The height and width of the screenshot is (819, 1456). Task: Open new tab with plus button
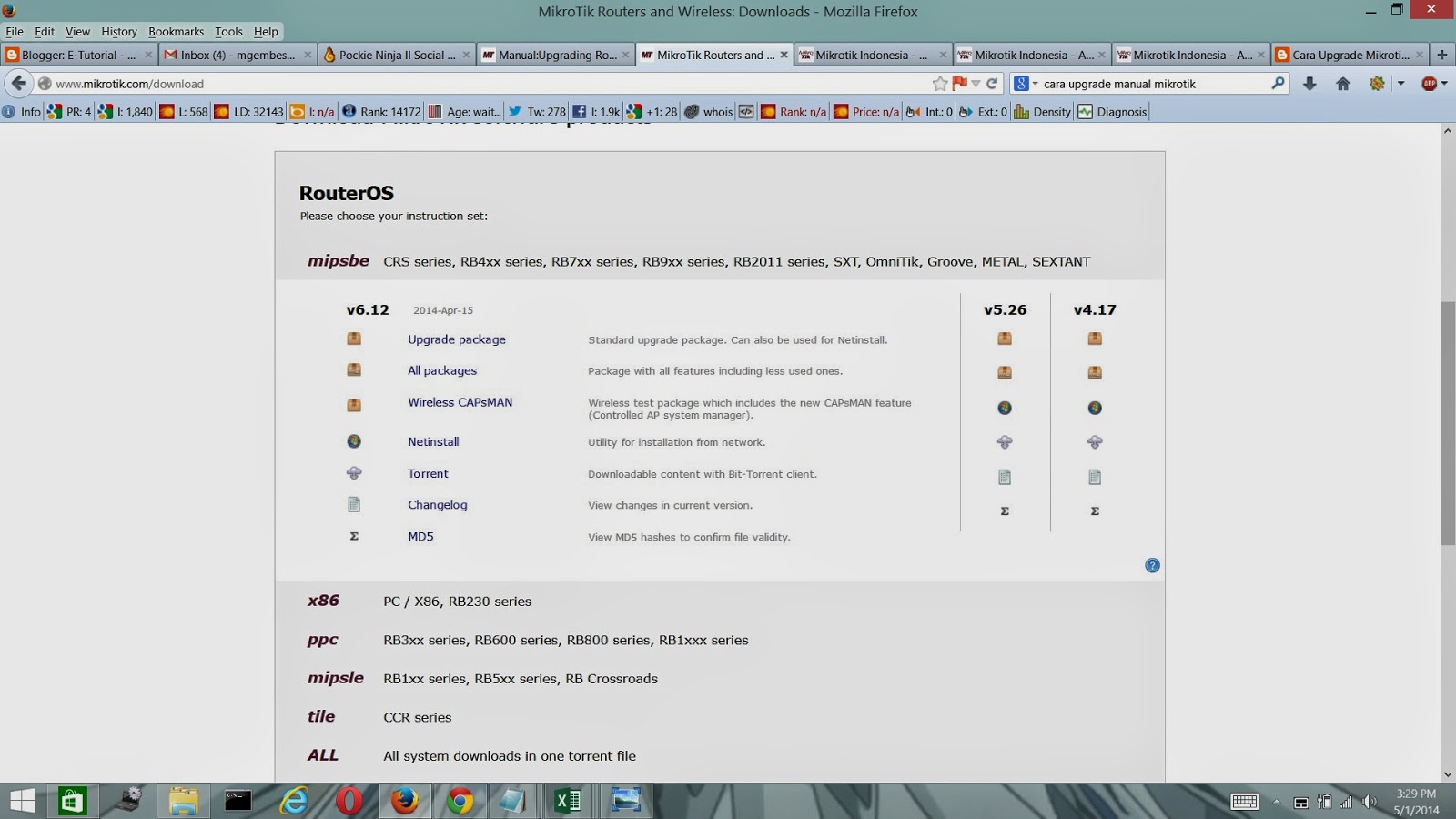(1441, 55)
